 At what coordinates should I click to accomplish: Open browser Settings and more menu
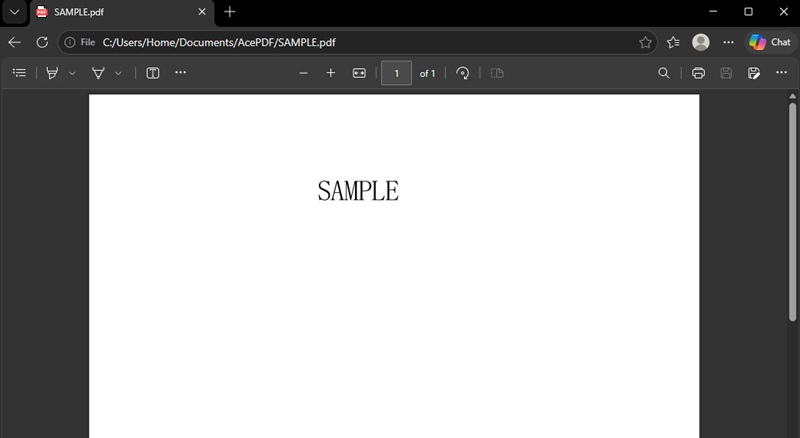(729, 42)
